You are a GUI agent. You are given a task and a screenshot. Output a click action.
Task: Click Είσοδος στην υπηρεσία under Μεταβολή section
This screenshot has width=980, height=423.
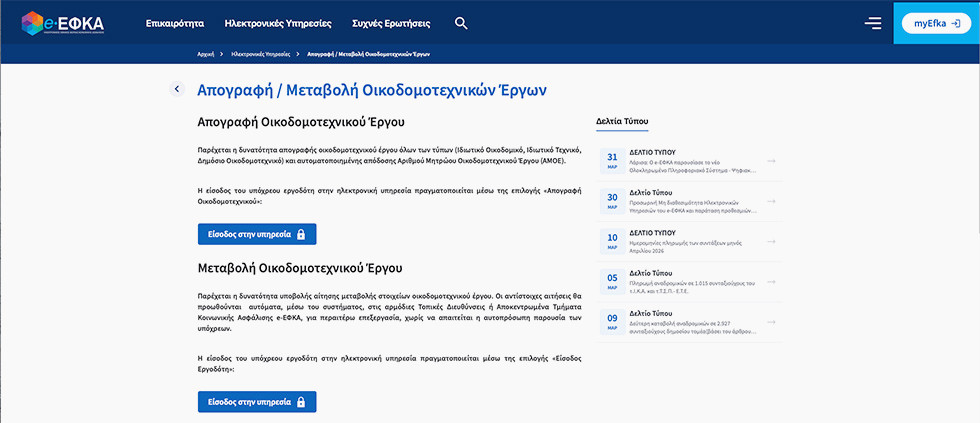point(257,401)
